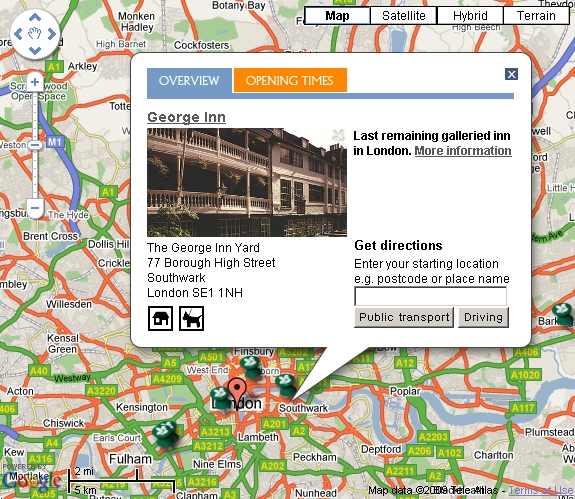Image resolution: width=575 pixels, height=499 pixels.
Task: Click the starting location text field
Action: click(x=431, y=296)
